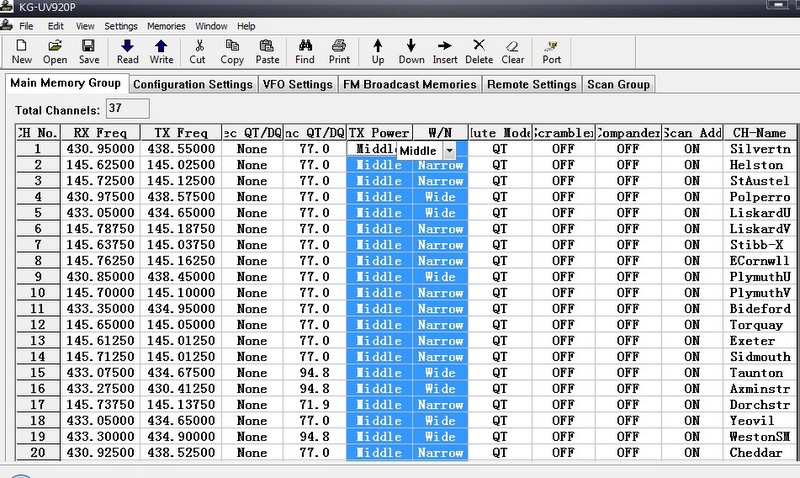The image size is (800, 478).
Task: Open the Settings menu
Action: [121, 25]
